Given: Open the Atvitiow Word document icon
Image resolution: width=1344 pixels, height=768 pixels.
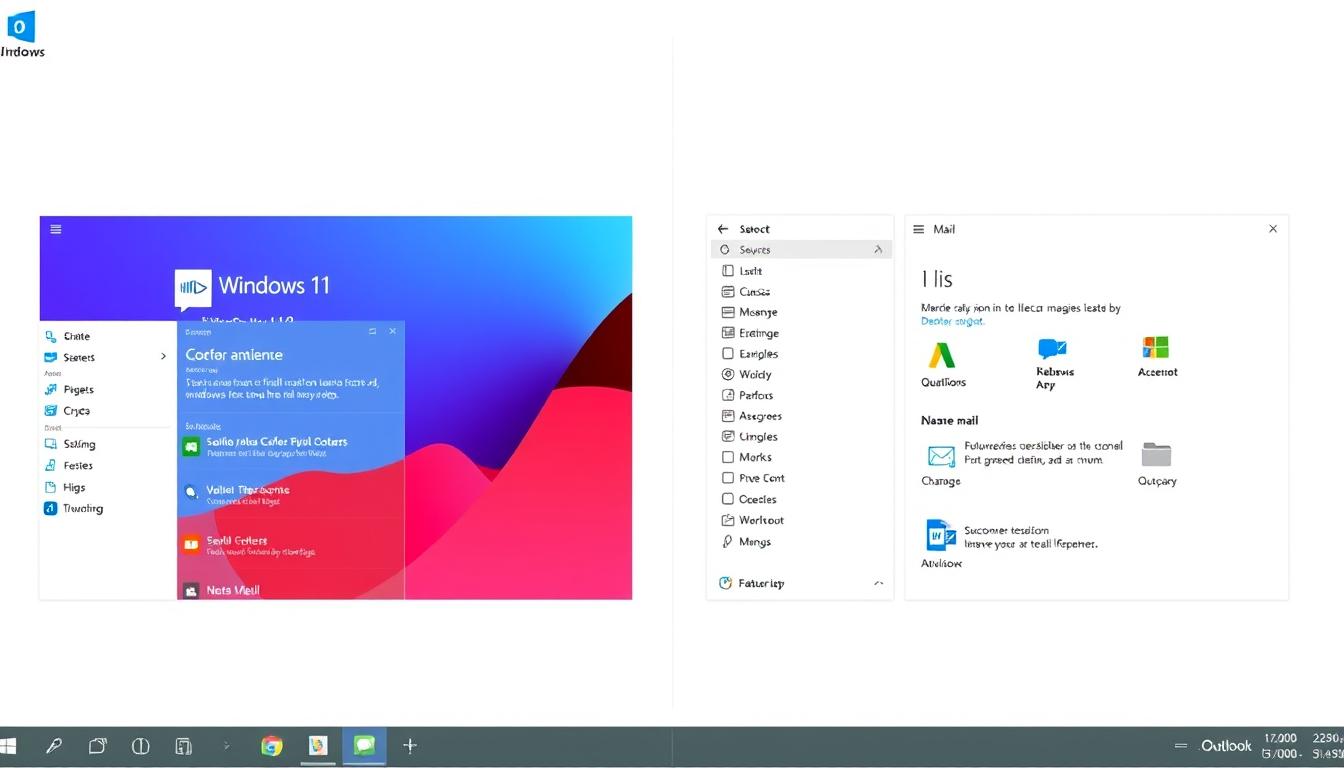Looking at the screenshot, I should point(941,535).
